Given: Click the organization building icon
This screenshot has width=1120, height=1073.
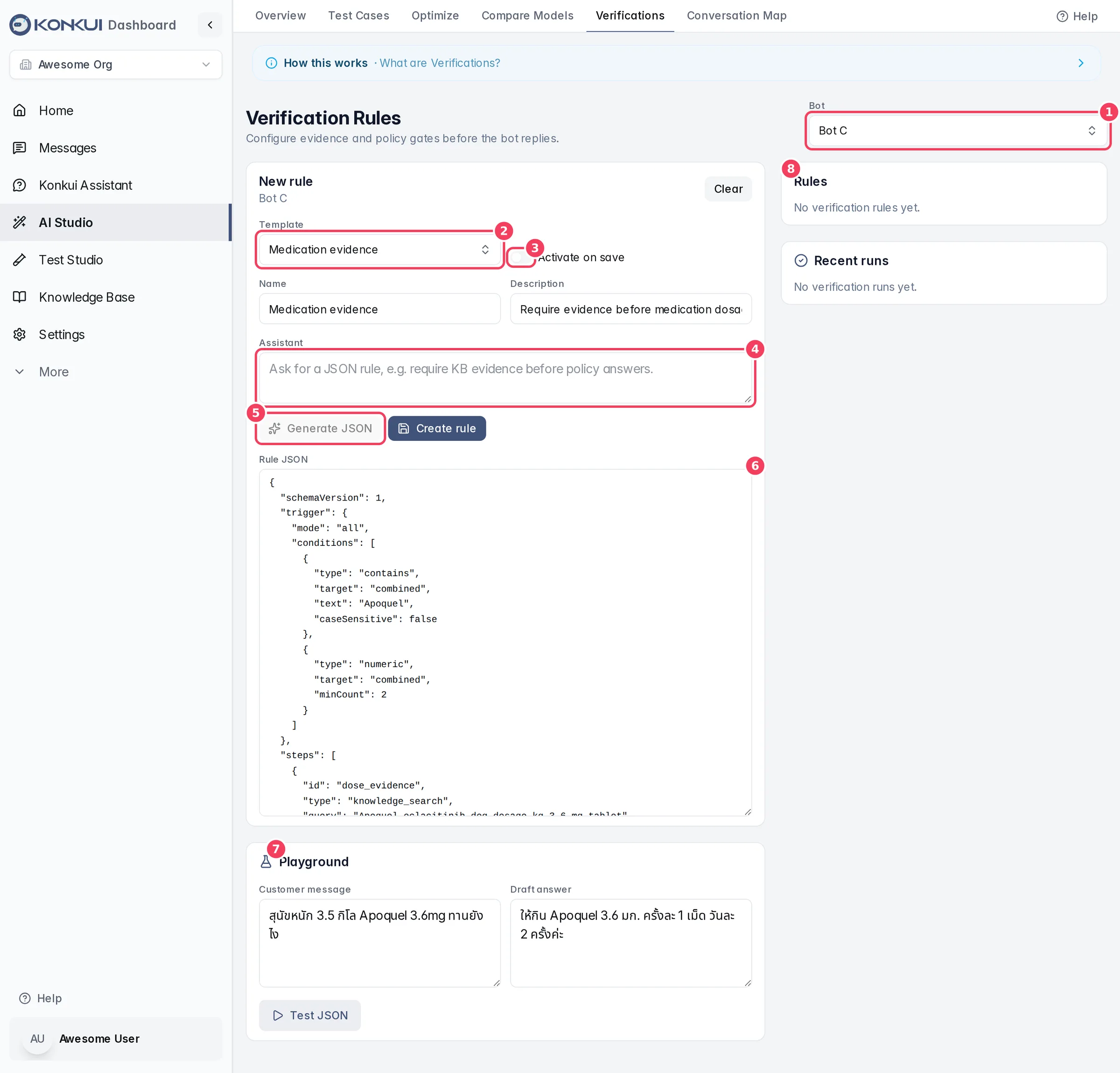Looking at the screenshot, I should click(x=26, y=64).
